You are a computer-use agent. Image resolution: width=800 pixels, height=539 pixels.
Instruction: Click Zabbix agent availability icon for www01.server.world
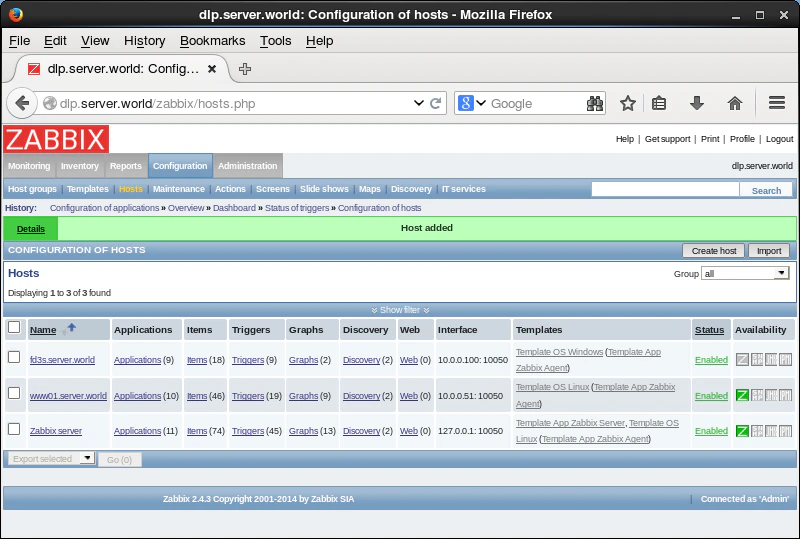[742, 395]
